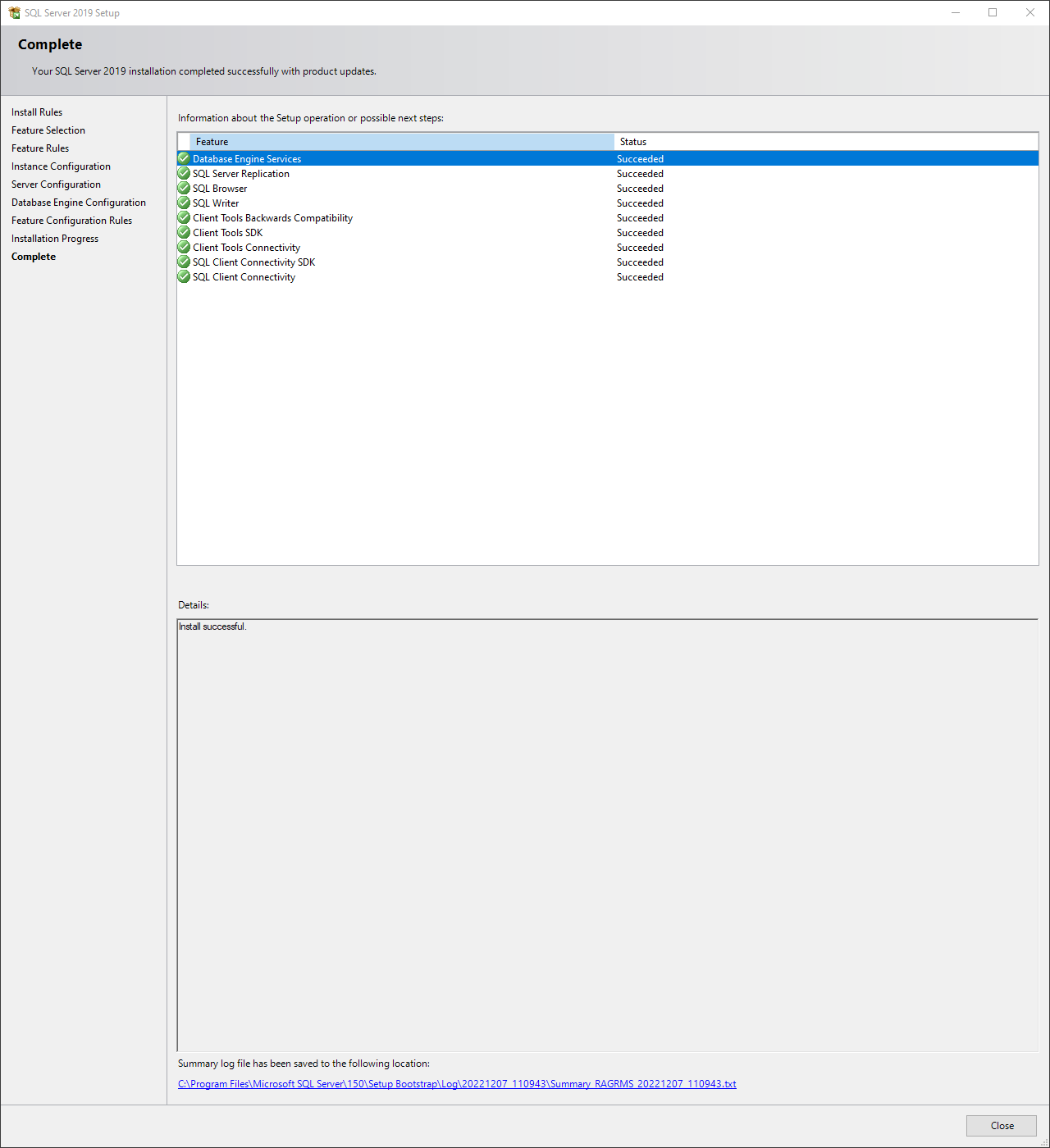Screen dimensions: 1050x1148
Task: Select Server Configuration step in sidebar
Action: click(56, 184)
